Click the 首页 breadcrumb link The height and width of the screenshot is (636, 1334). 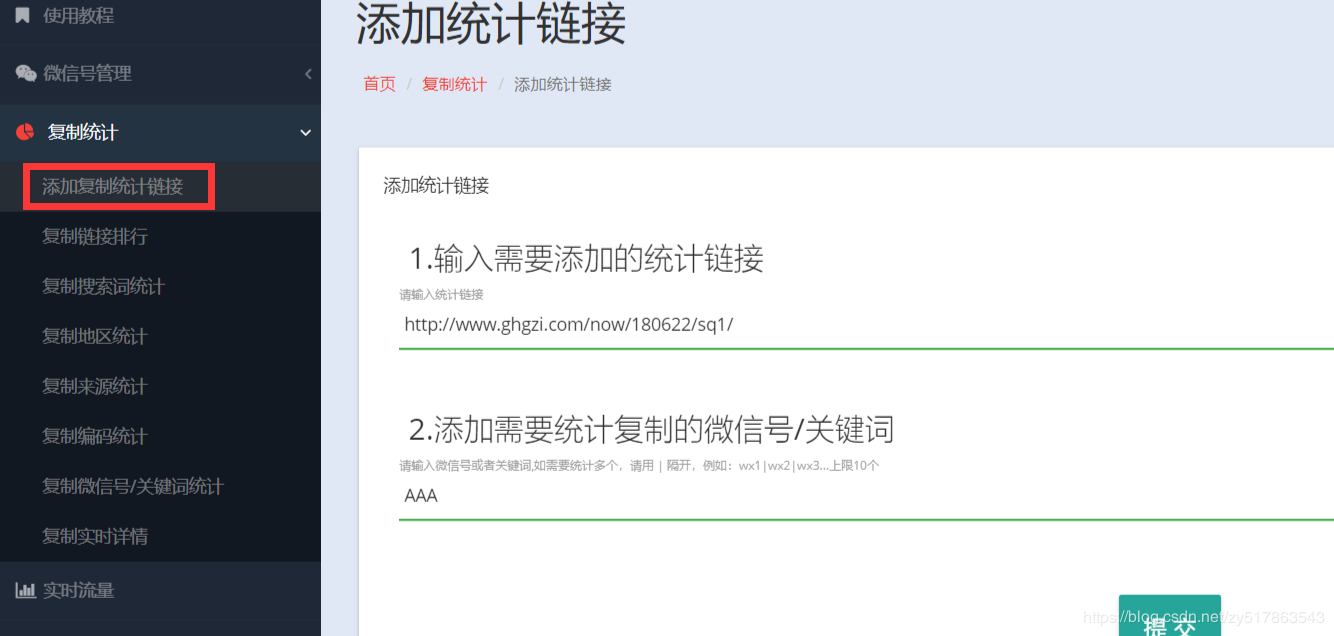pos(379,84)
